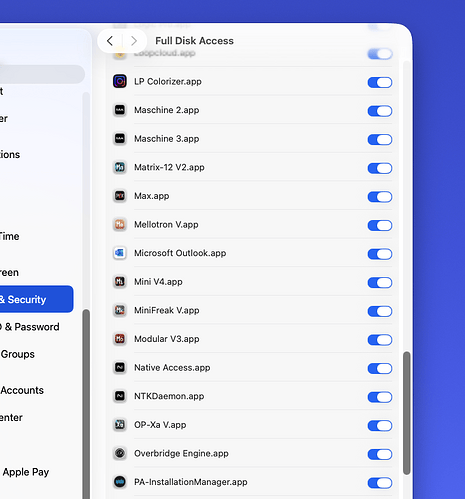
Task: Click the NTKDaemon.app label
Action: click(169, 396)
